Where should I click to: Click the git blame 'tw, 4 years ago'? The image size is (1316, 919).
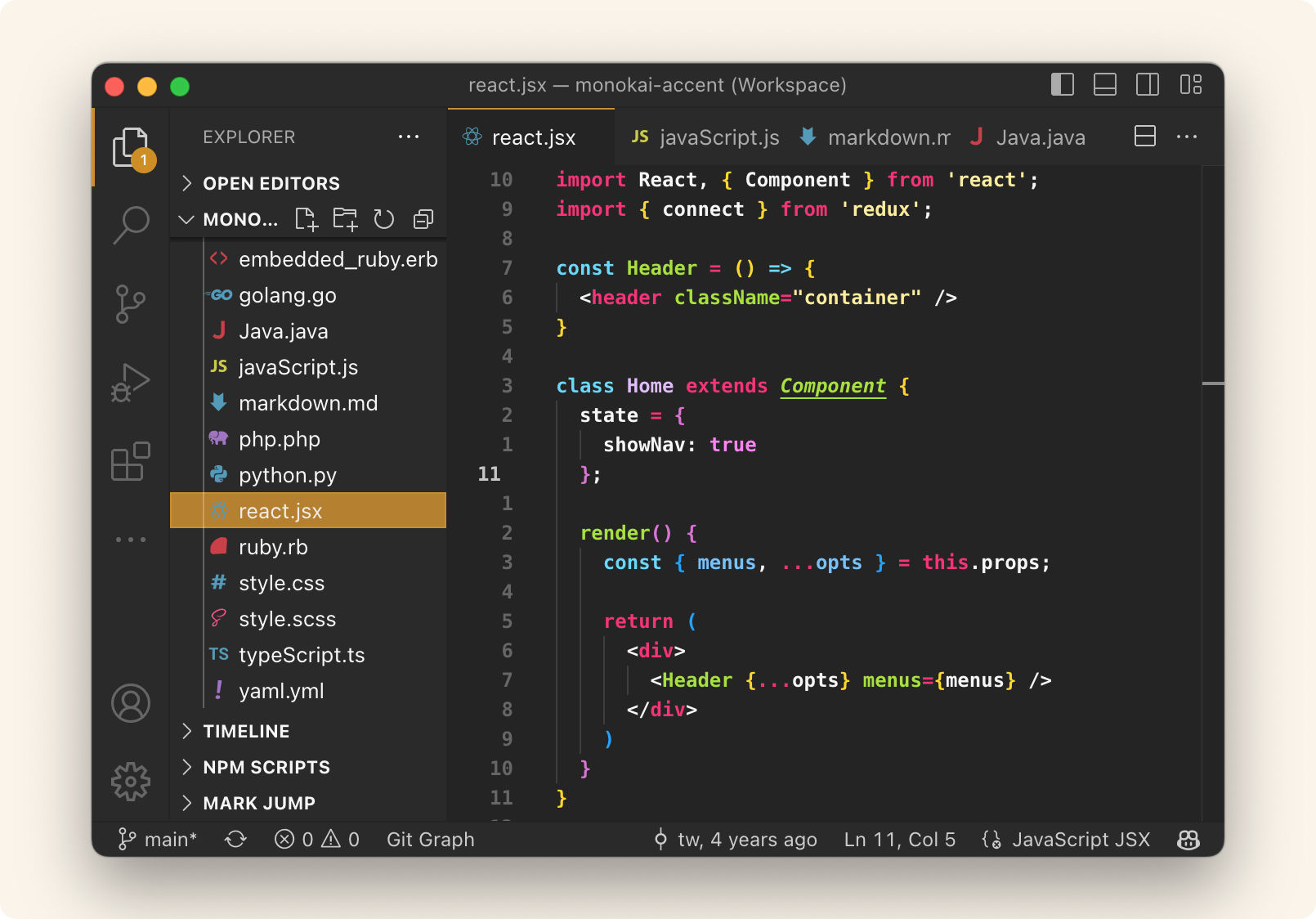click(x=735, y=840)
